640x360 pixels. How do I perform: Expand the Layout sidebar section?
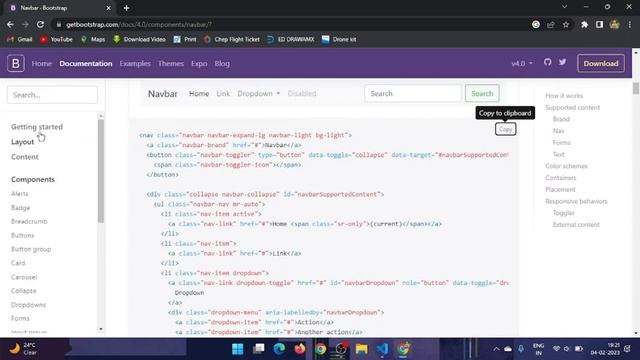pyautogui.click(x=22, y=142)
